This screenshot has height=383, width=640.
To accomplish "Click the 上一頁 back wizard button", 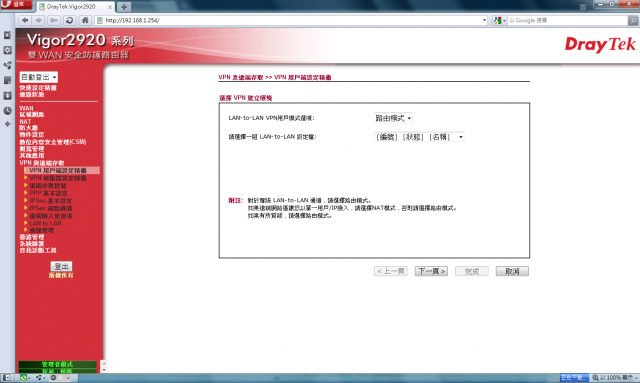I will (391, 271).
